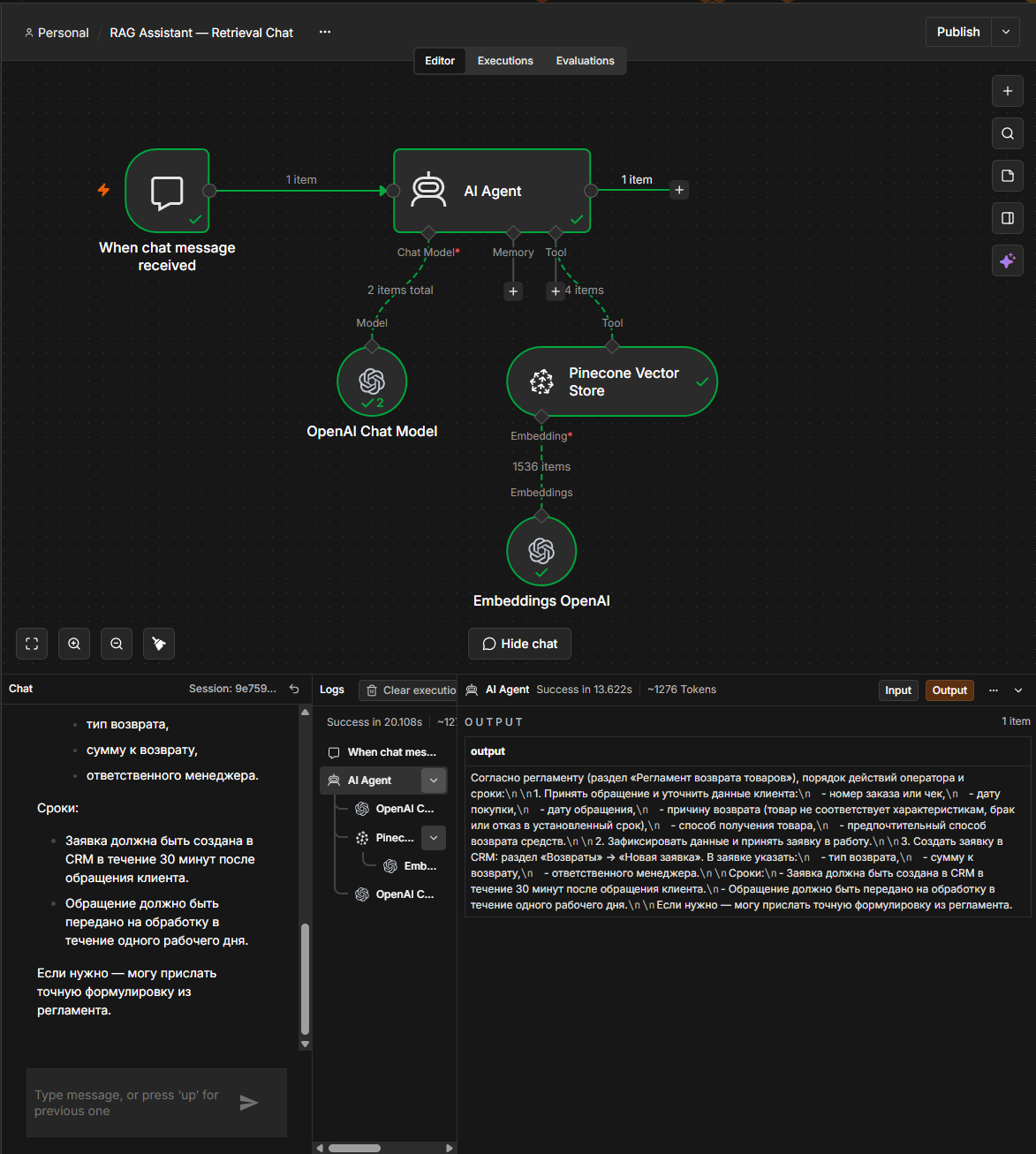Click the RAG Assistant workflow name
The image size is (1036, 1154).
click(201, 33)
